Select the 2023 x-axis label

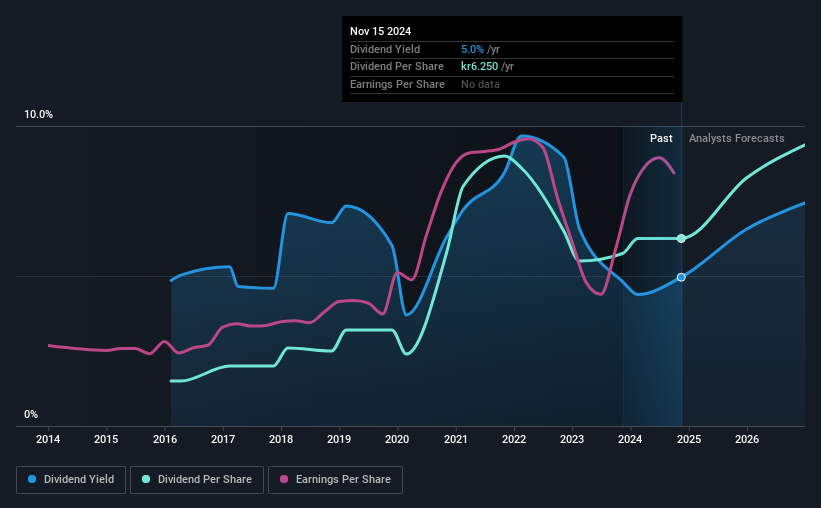coord(572,439)
